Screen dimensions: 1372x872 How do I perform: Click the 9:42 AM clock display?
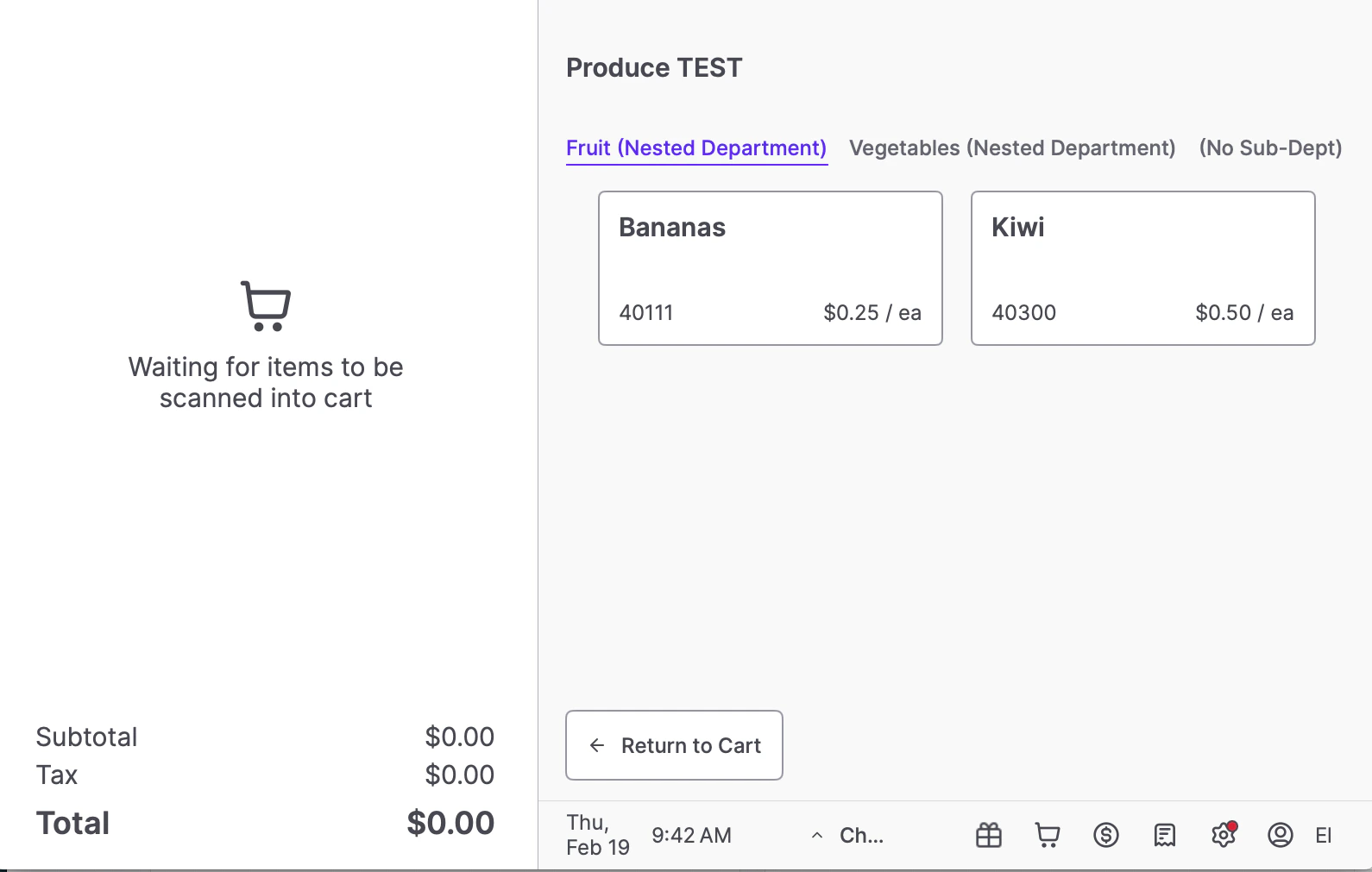click(691, 835)
